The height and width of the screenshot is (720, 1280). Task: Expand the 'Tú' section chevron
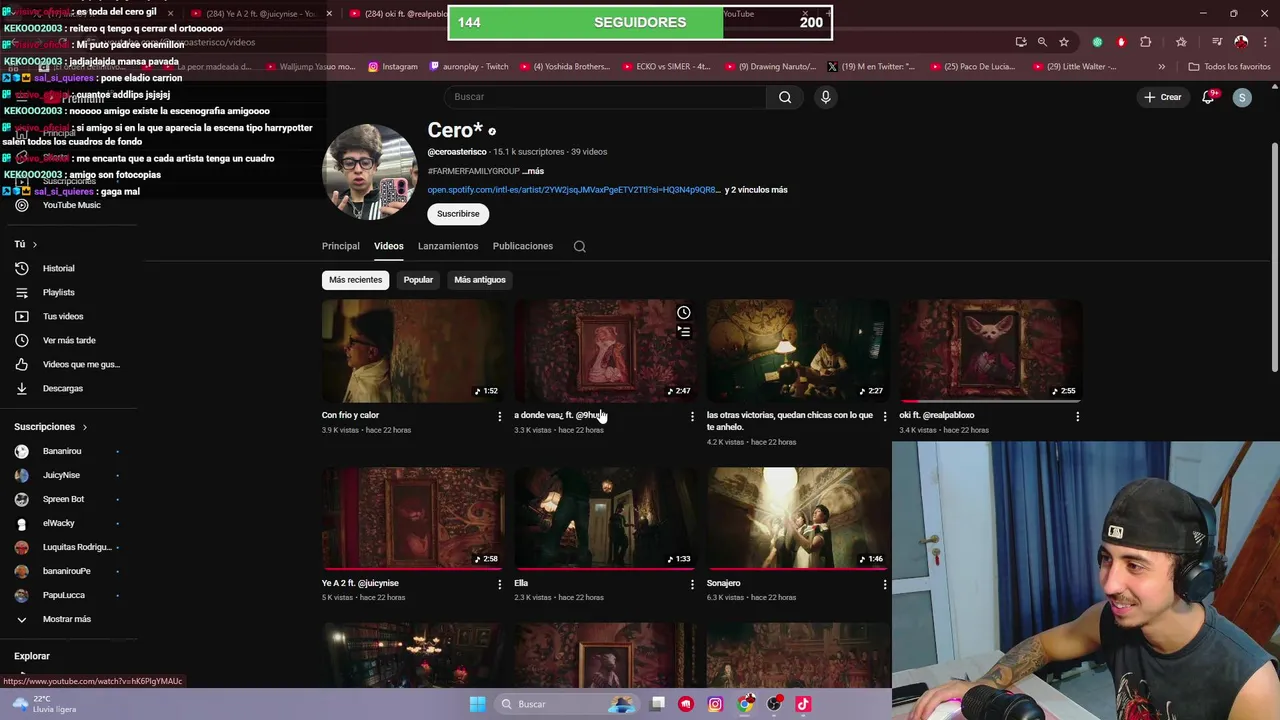pyautogui.click(x=34, y=244)
